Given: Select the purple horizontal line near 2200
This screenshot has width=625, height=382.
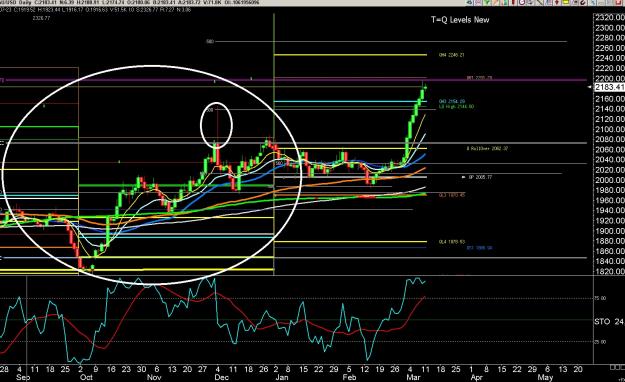Looking at the screenshot, I should (293, 80).
